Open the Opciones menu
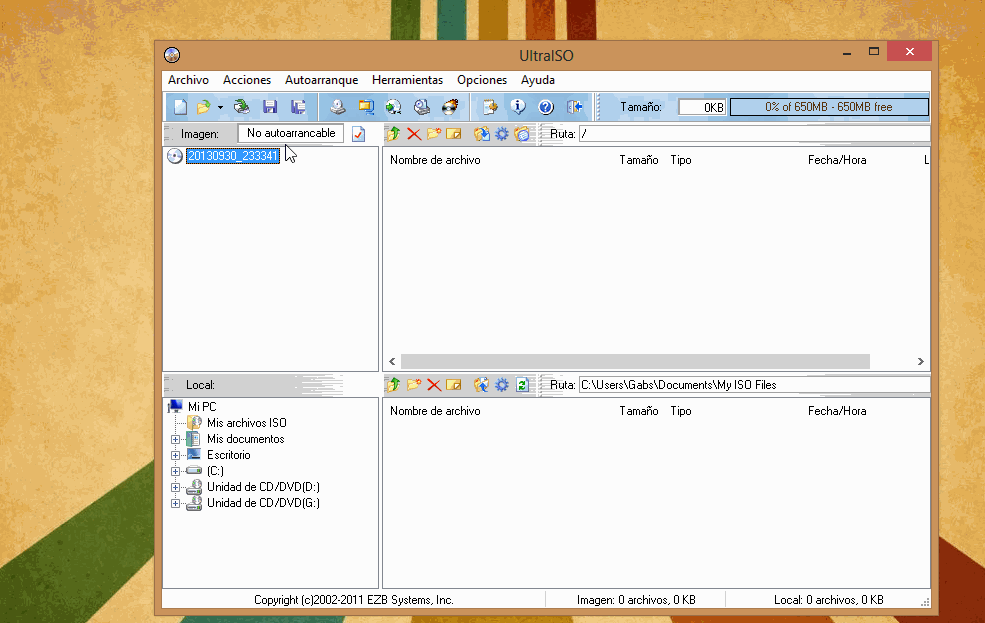This screenshot has height=623, width=985. tap(482, 80)
